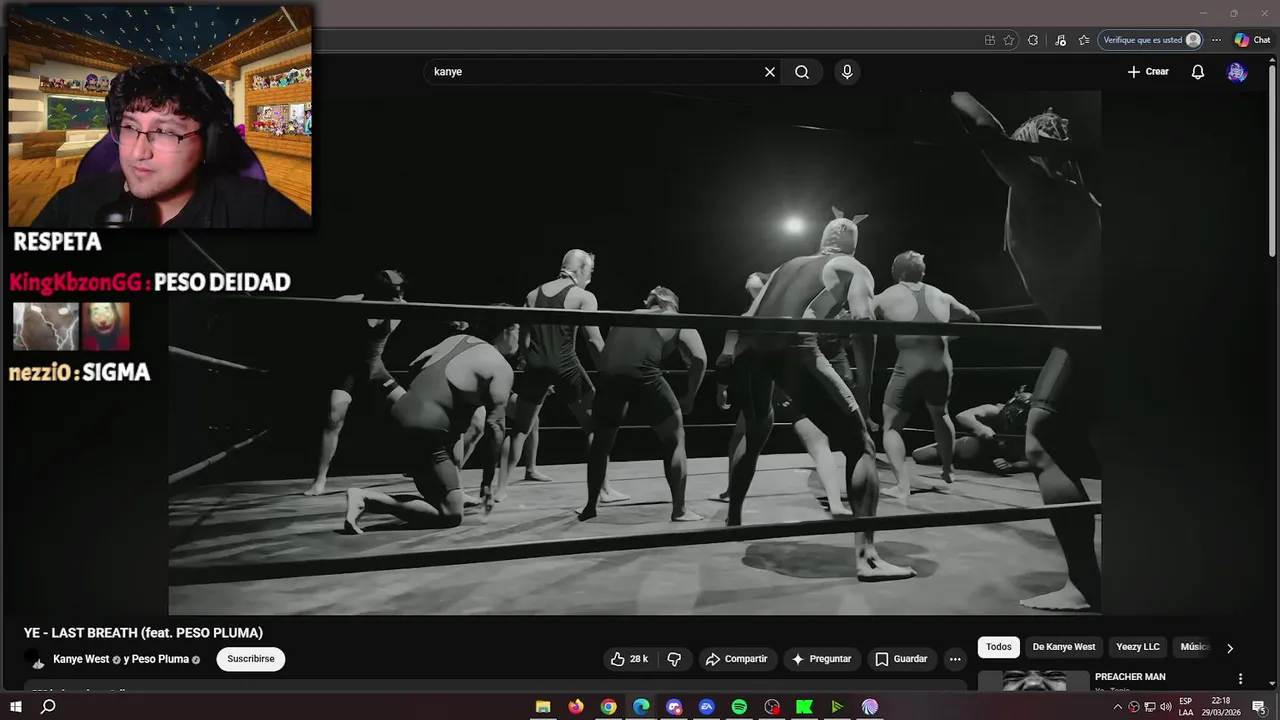
Task: Open Windows taskbar search
Action: [x=48, y=707]
